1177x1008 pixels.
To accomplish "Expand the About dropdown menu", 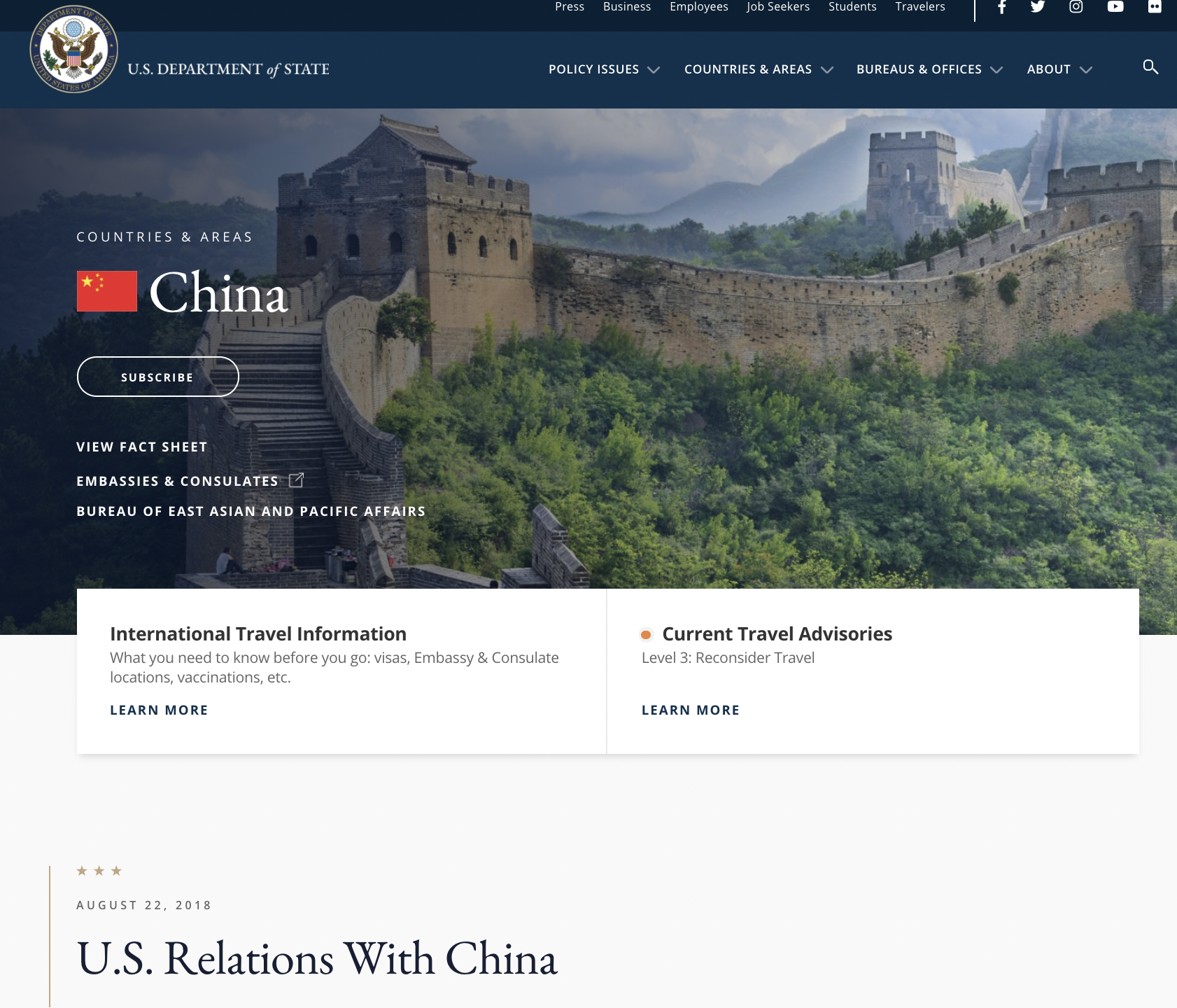I will tap(1059, 69).
